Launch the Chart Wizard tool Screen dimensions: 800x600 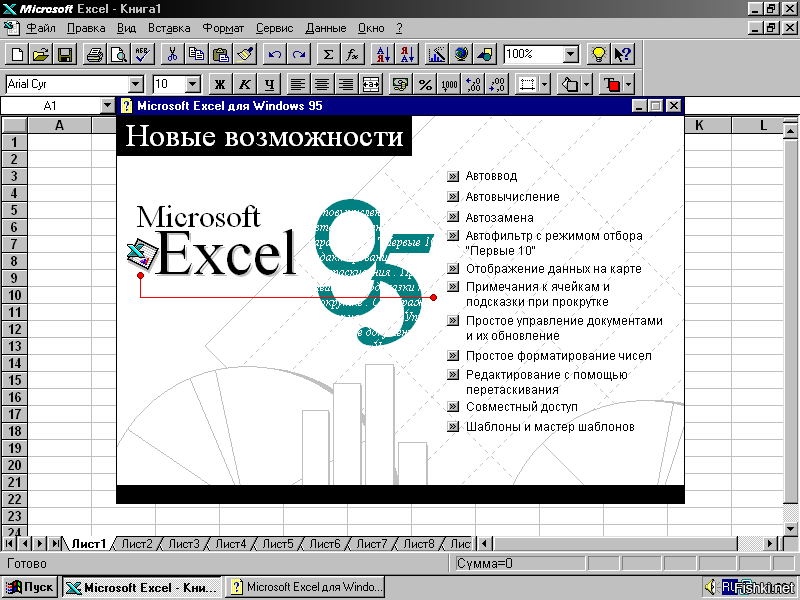tap(437, 54)
